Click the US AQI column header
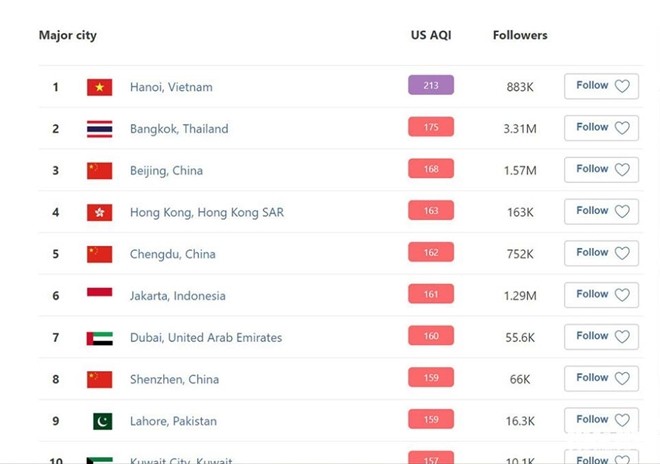660x464 pixels. point(432,35)
